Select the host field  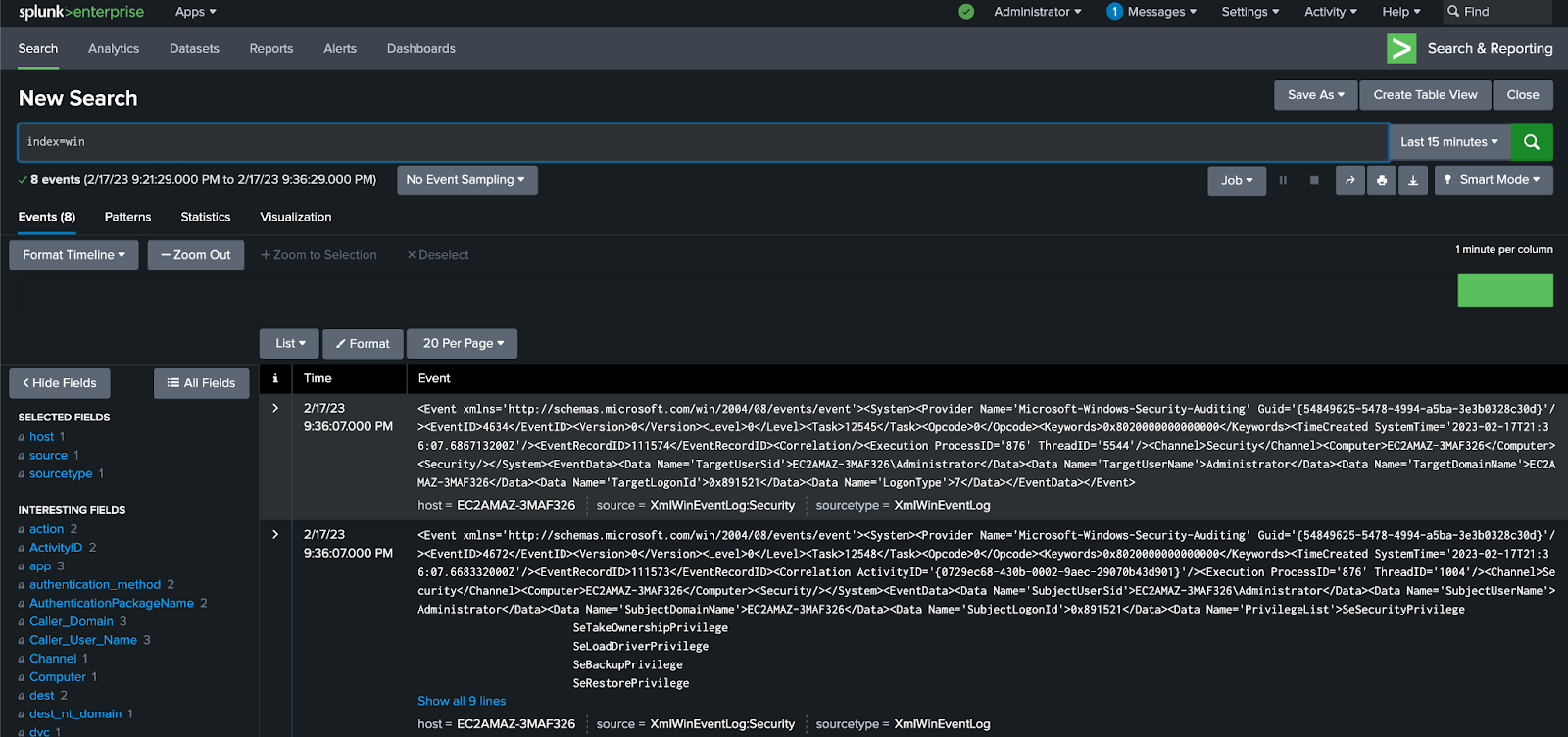41,437
